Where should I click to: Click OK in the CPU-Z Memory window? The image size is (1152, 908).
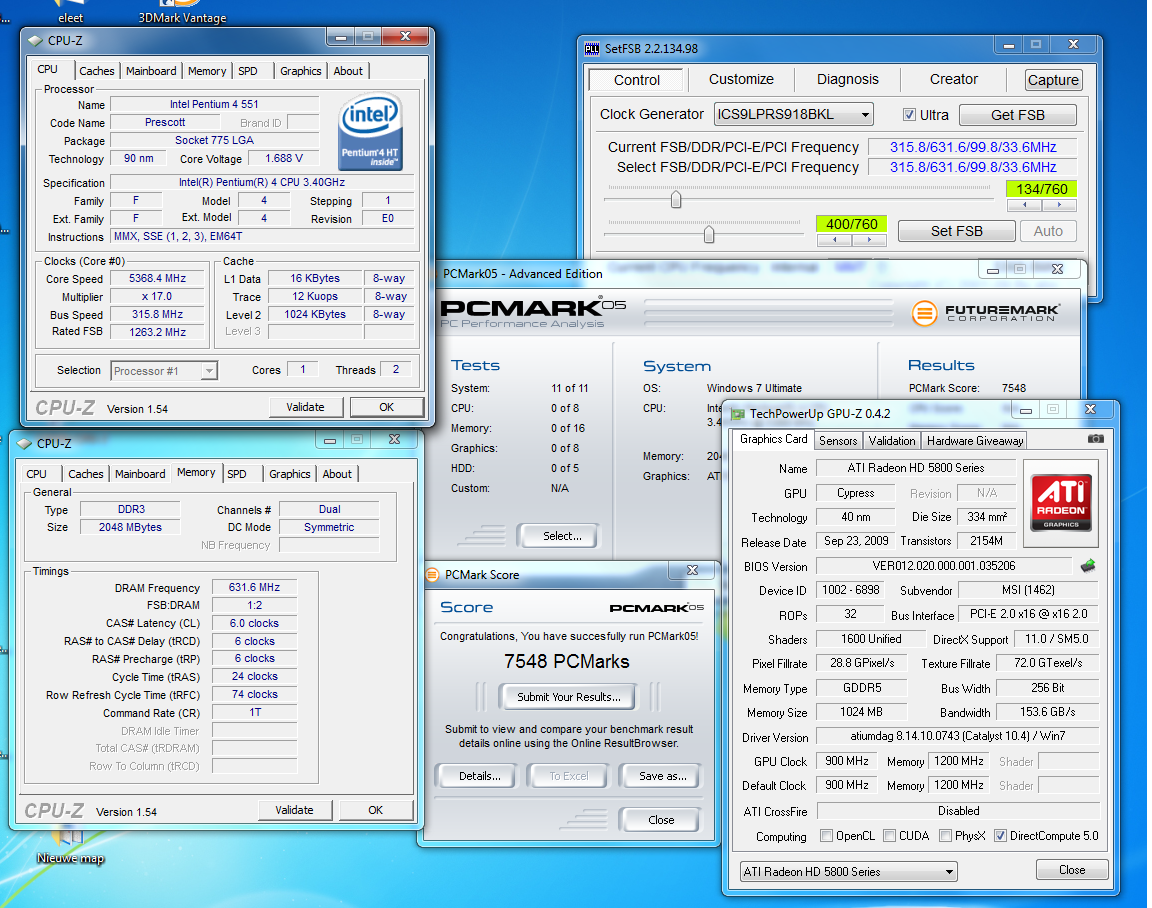click(375, 810)
